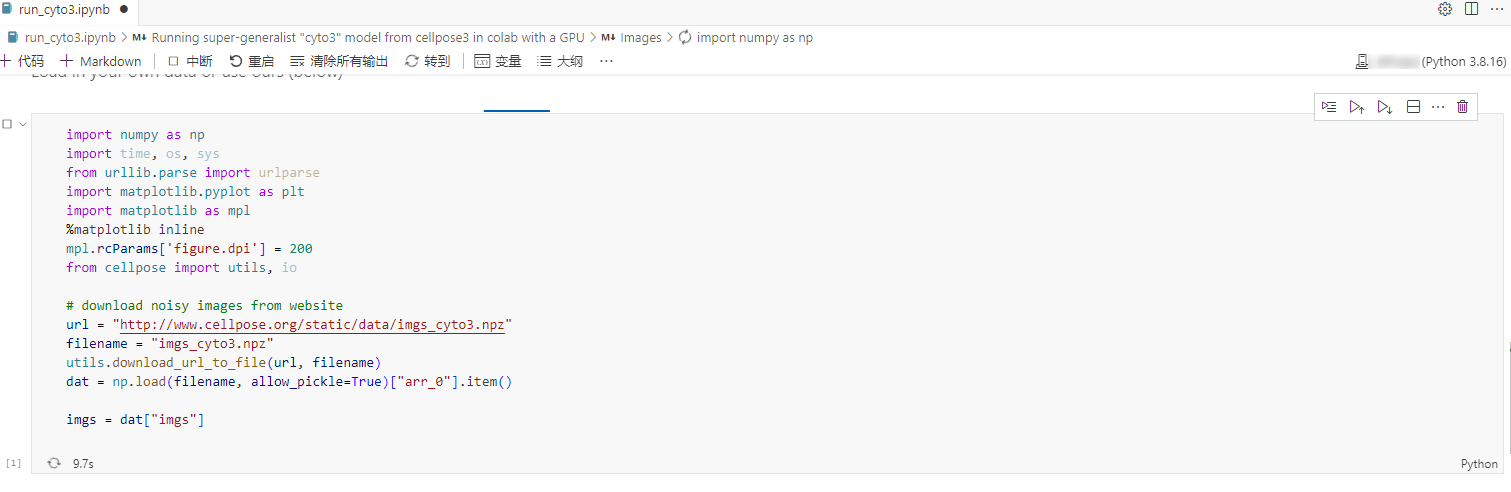The image size is (1511, 492).
Task: Toggle split editor layout icon
Action: [x=1471, y=9]
